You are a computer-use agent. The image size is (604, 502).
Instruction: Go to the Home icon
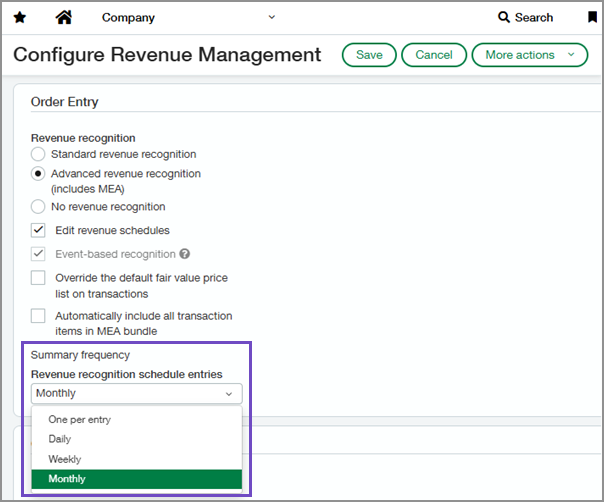click(x=64, y=17)
